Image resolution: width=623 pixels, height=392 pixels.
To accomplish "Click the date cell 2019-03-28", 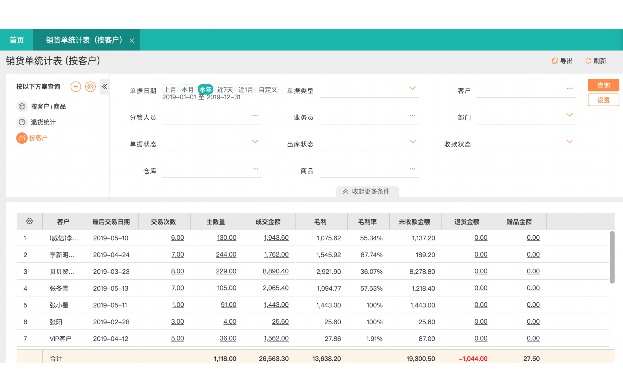I will [111, 272].
